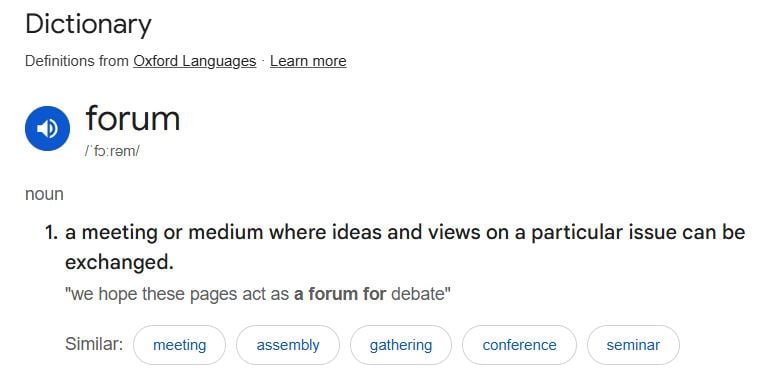Follow the Learn more link
This screenshot has height=376, width=770.
(x=308, y=61)
